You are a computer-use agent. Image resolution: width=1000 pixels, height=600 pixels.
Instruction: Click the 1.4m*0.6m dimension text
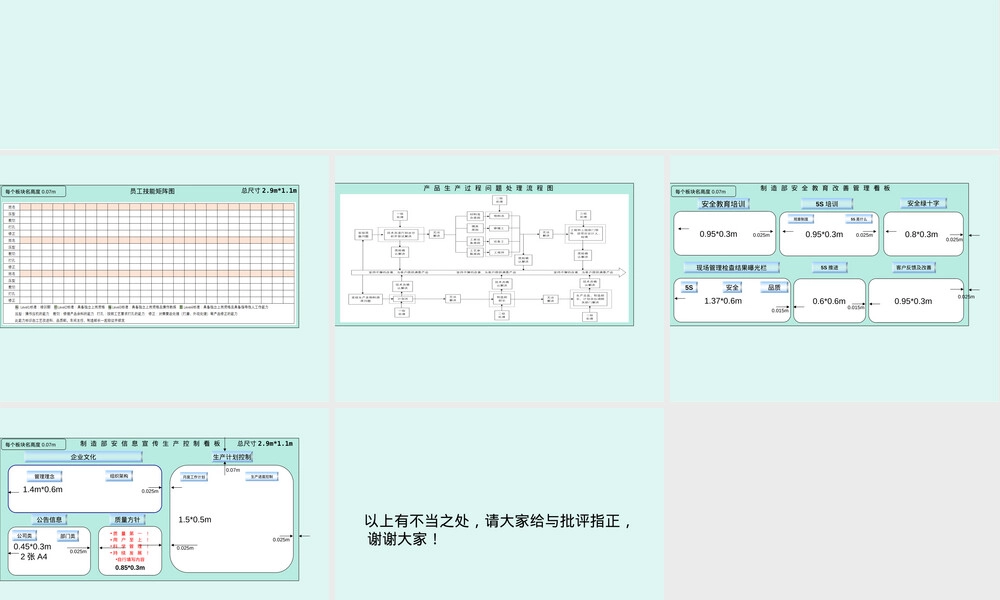pos(43,490)
